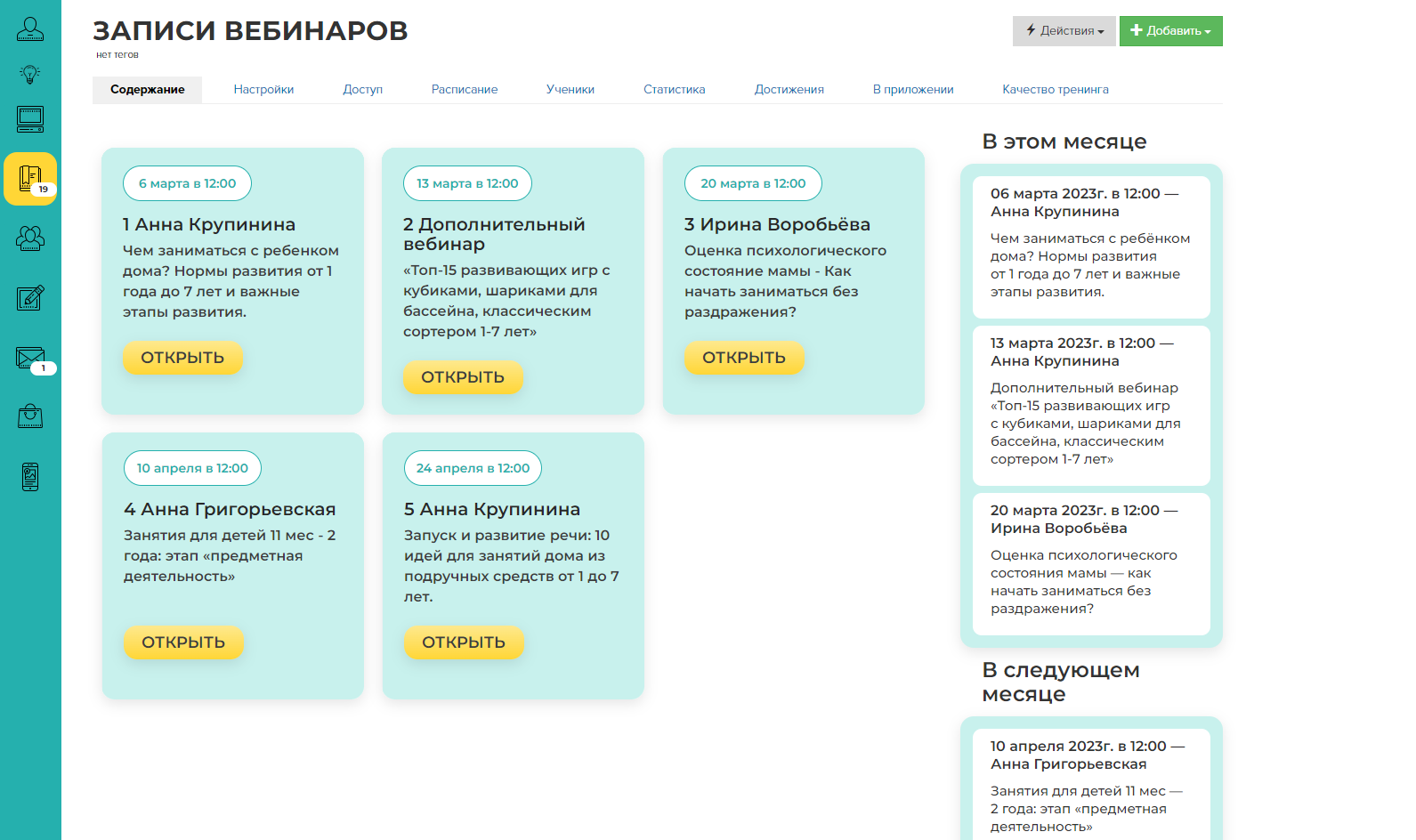The image size is (1416, 840).
Task: Click description Занятия для детей 11 мес in card 4
Action: click(x=230, y=556)
